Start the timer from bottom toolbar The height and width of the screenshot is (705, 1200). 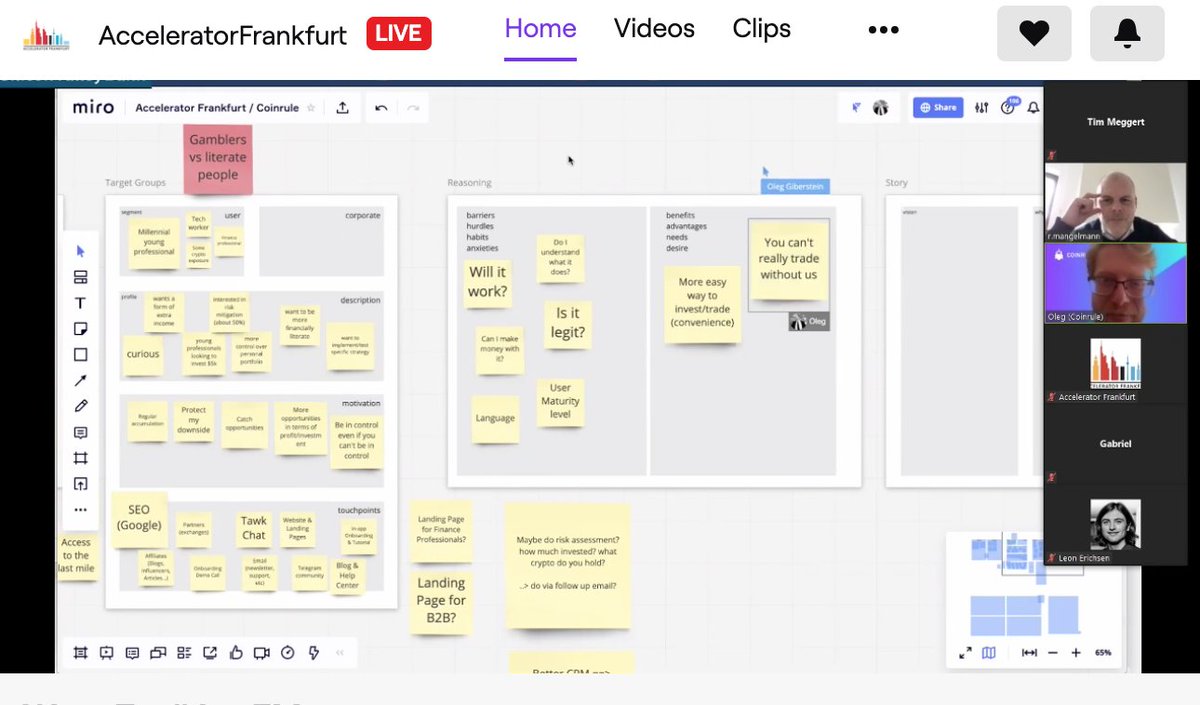tap(287, 652)
